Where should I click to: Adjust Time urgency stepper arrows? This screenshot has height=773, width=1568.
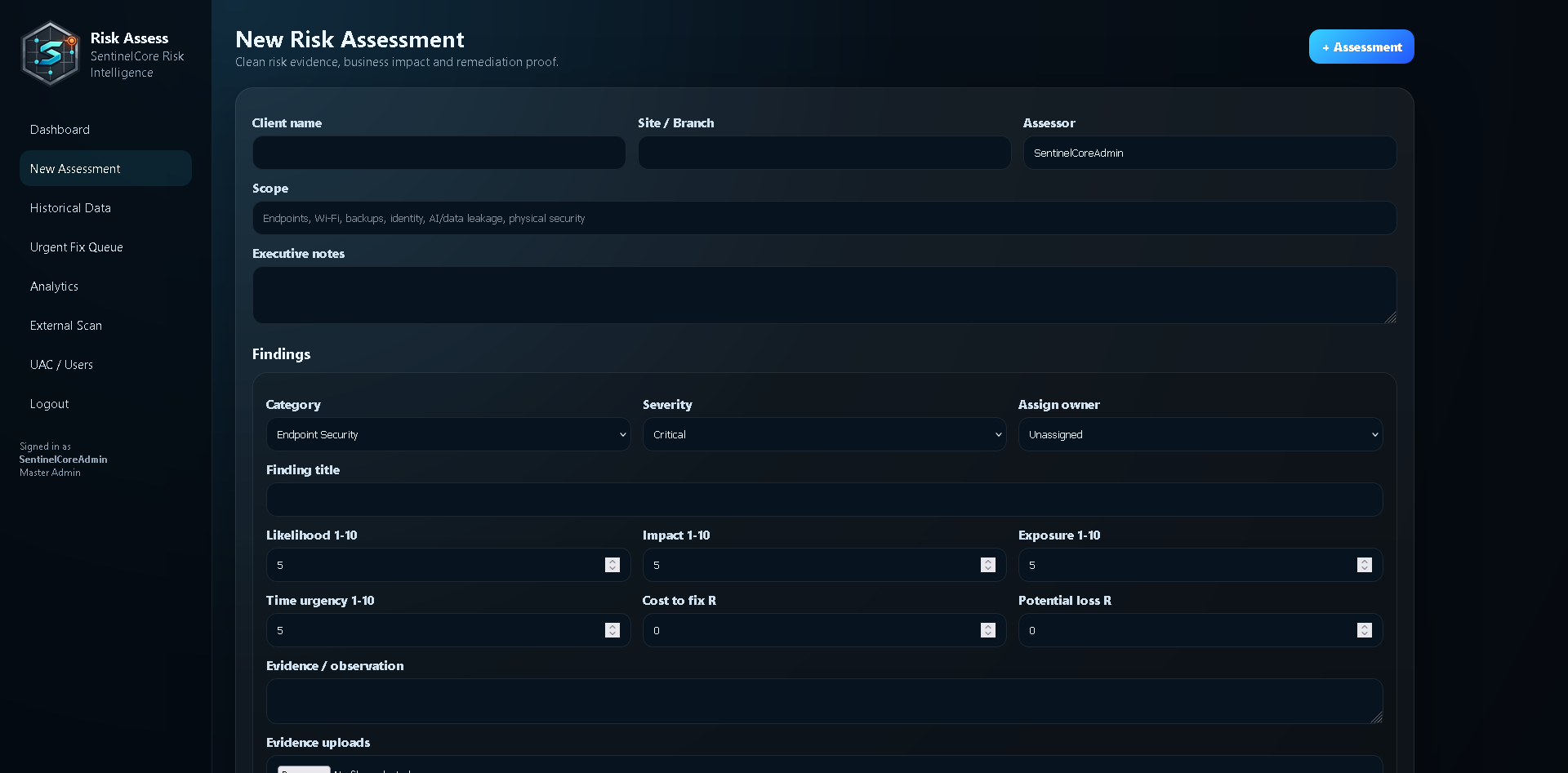click(x=612, y=630)
